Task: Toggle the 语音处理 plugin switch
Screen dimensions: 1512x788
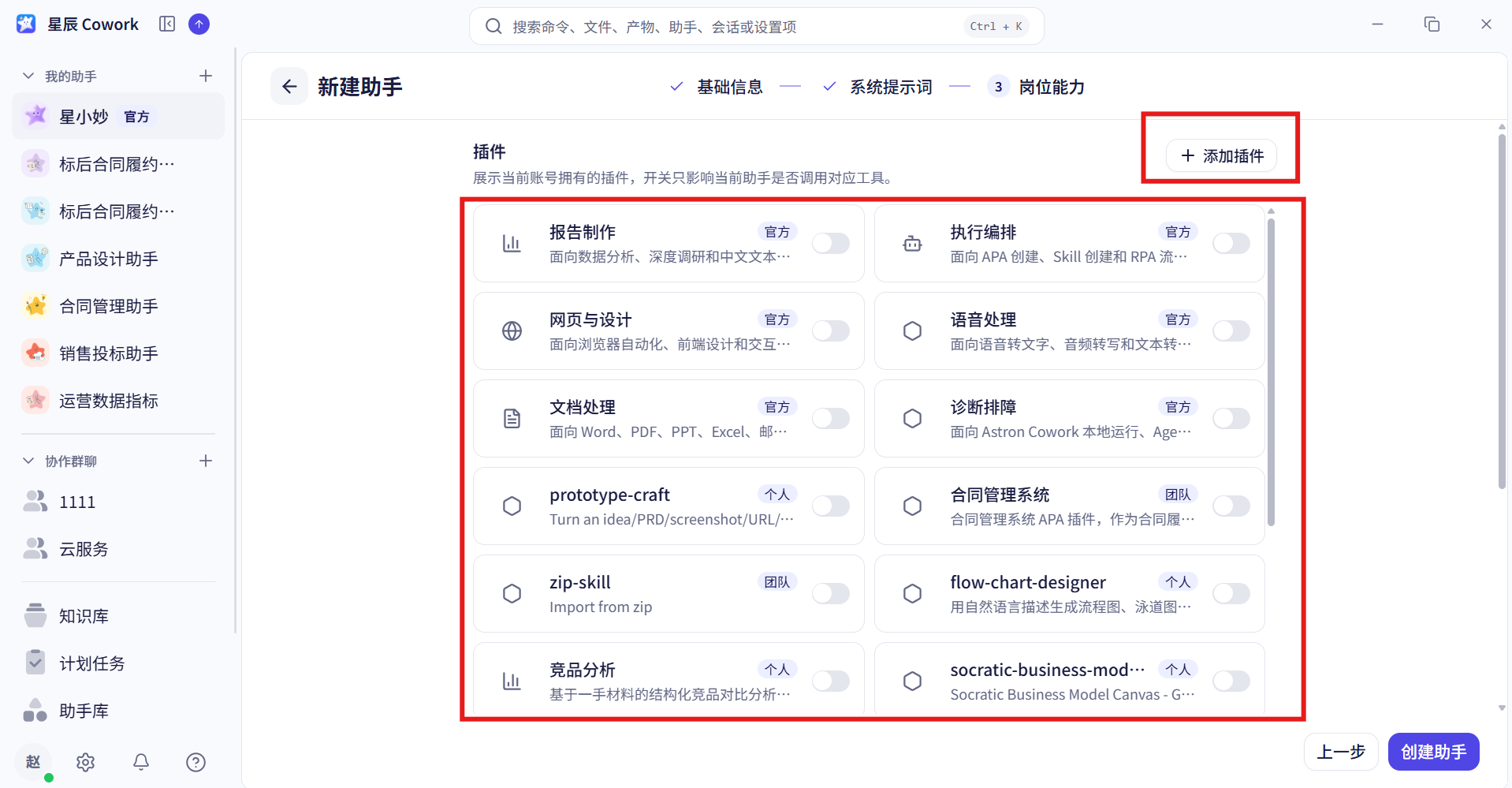Action: click(1231, 331)
